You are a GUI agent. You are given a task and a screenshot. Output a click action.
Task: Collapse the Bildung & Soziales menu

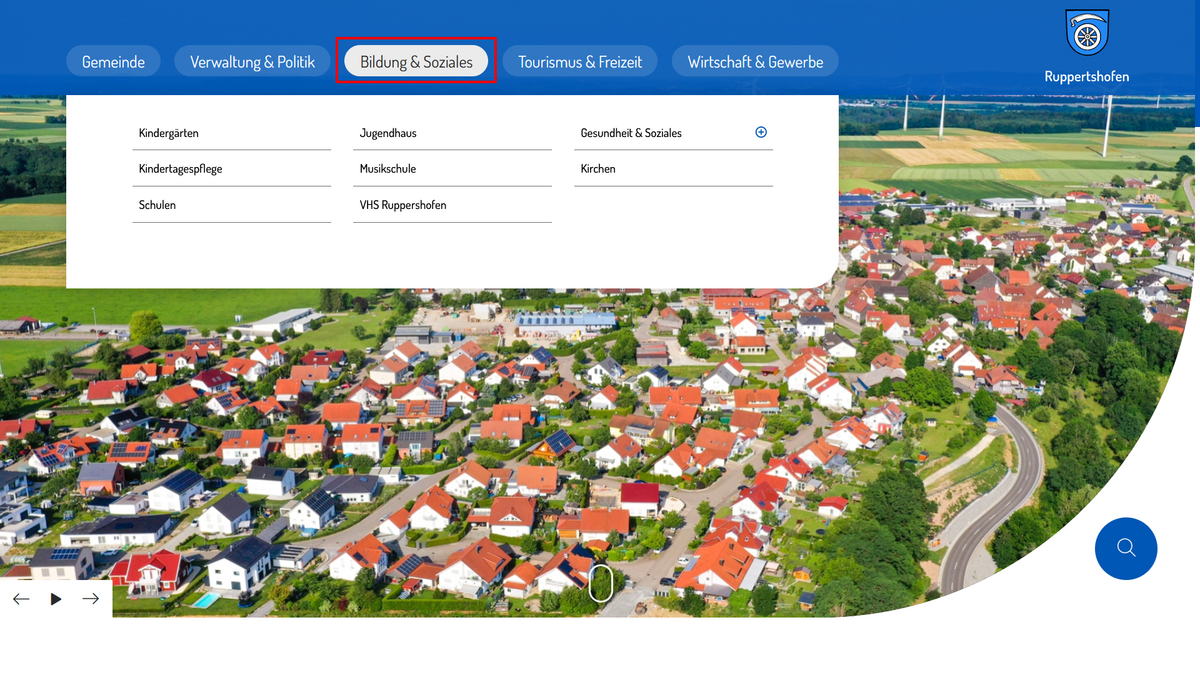[x=416, y=61]
